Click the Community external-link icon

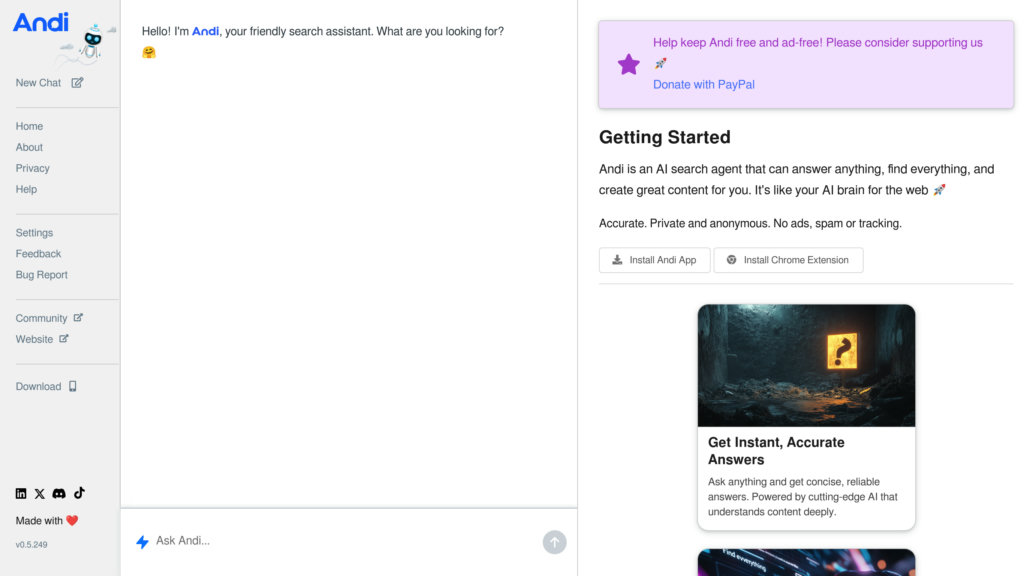[78, 317]
